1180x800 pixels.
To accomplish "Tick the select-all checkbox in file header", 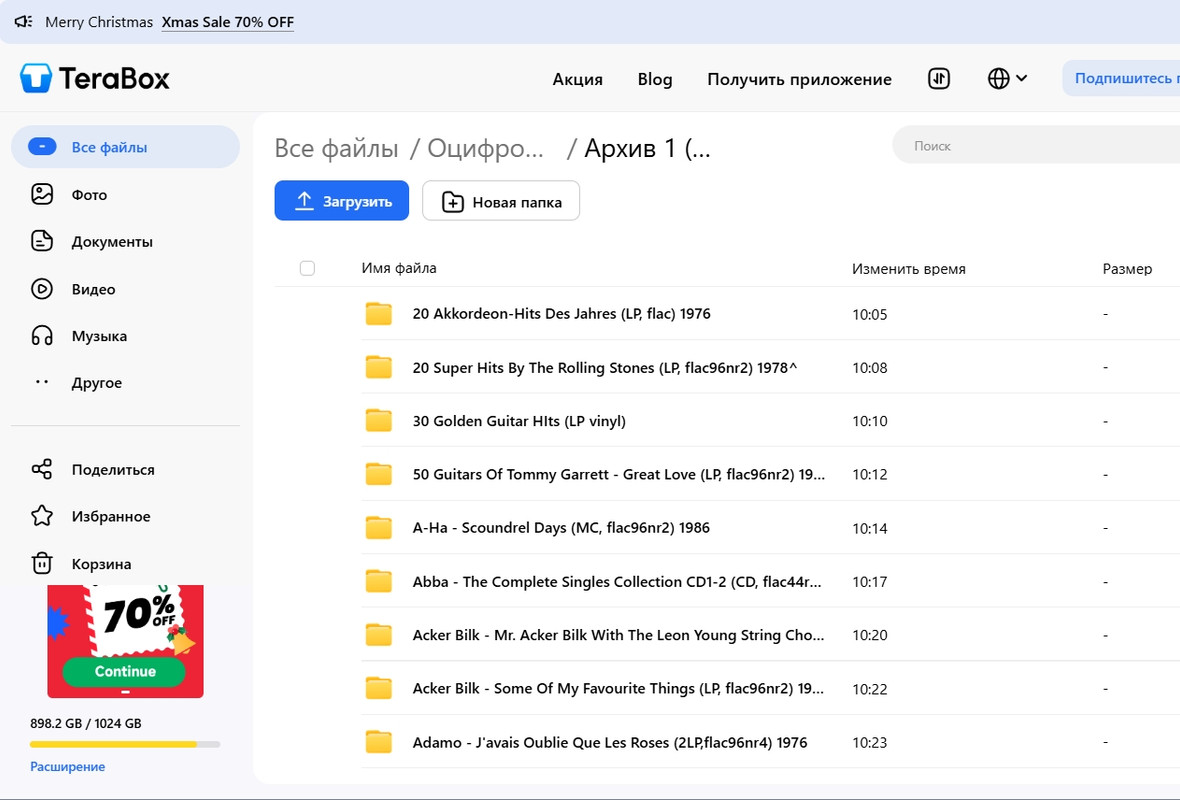I will tap(307, 269).
